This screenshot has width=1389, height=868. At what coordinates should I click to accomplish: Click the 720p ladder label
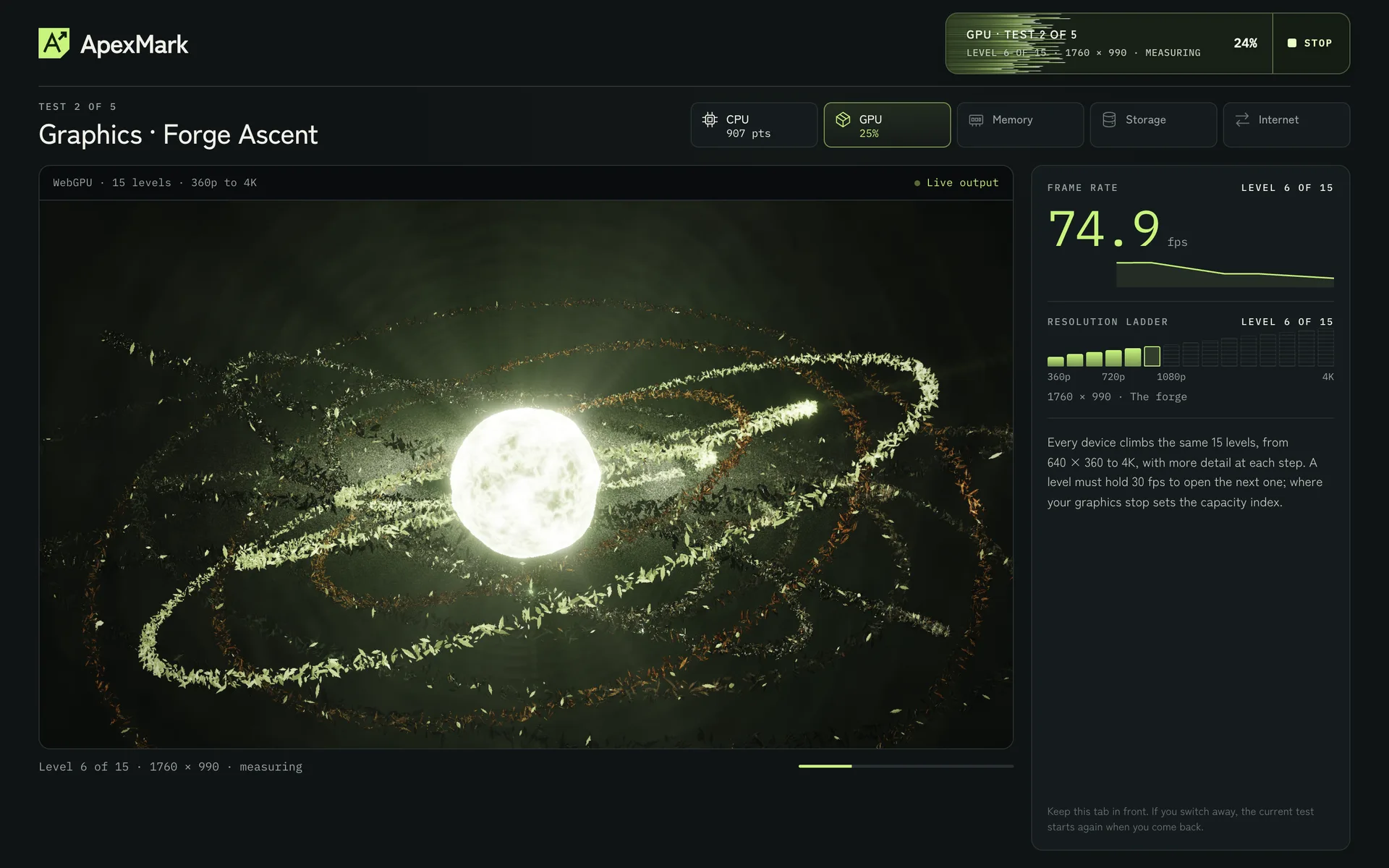[x=1113, y=377]
